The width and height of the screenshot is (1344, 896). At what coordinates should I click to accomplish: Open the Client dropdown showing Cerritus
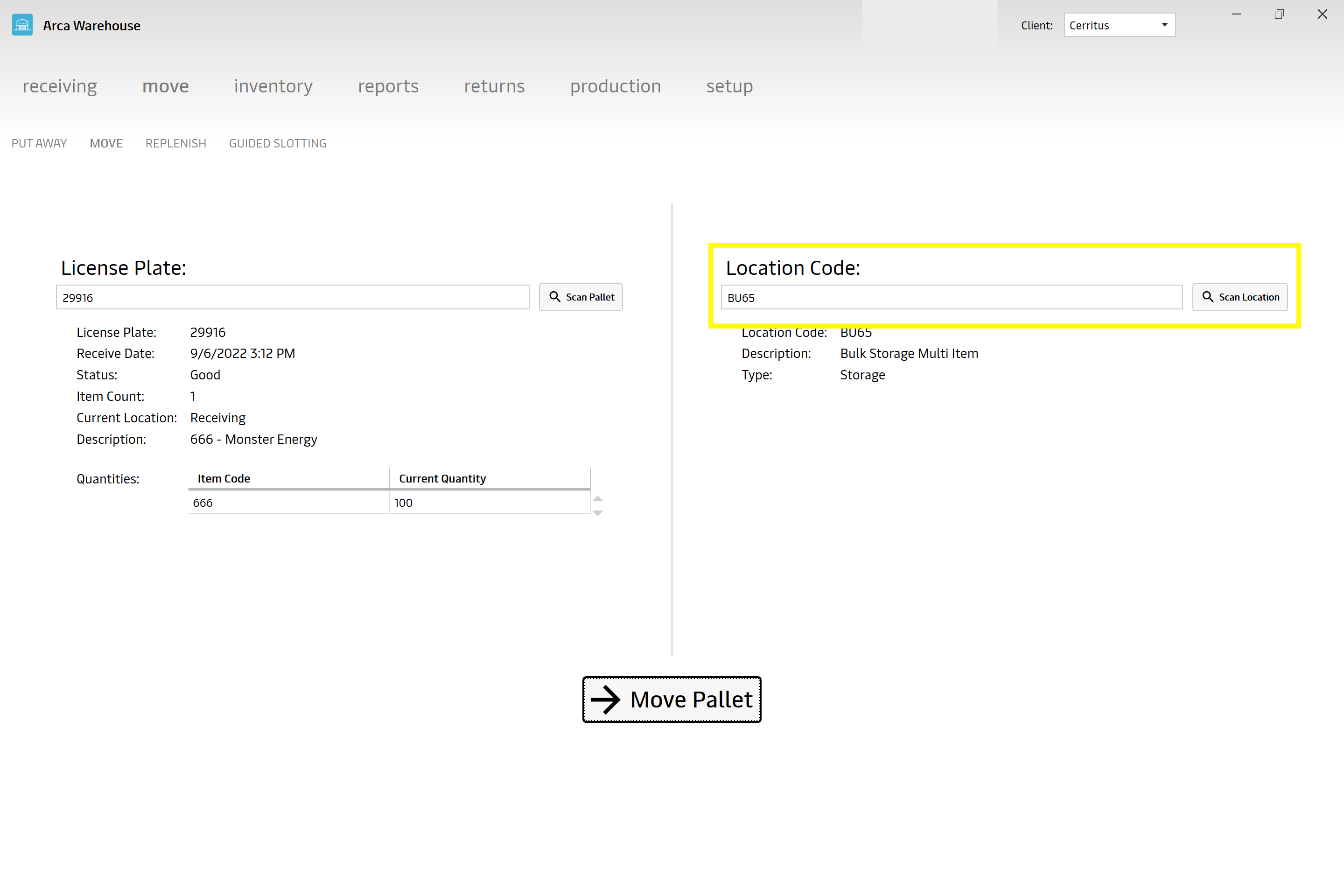[1119, 25]
